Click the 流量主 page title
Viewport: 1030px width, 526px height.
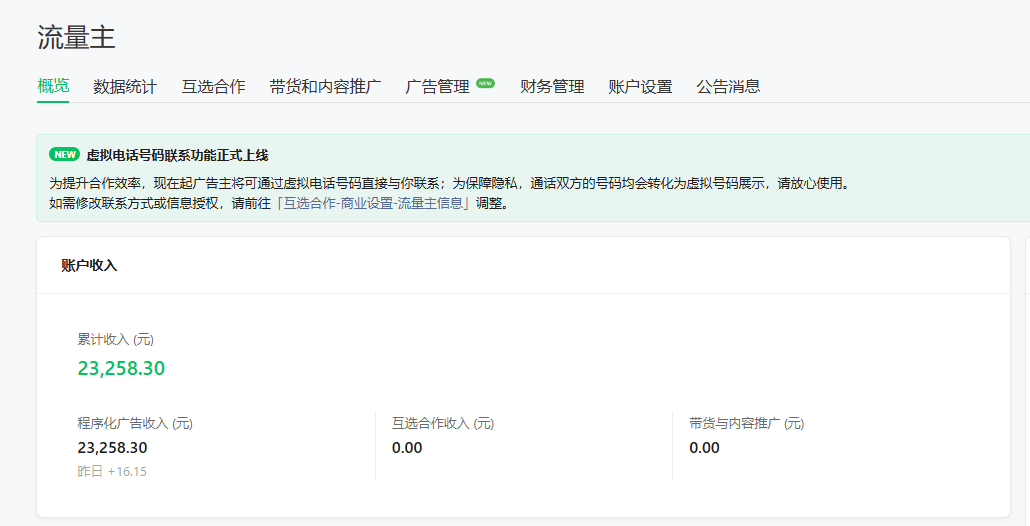[x=77, y=38]
